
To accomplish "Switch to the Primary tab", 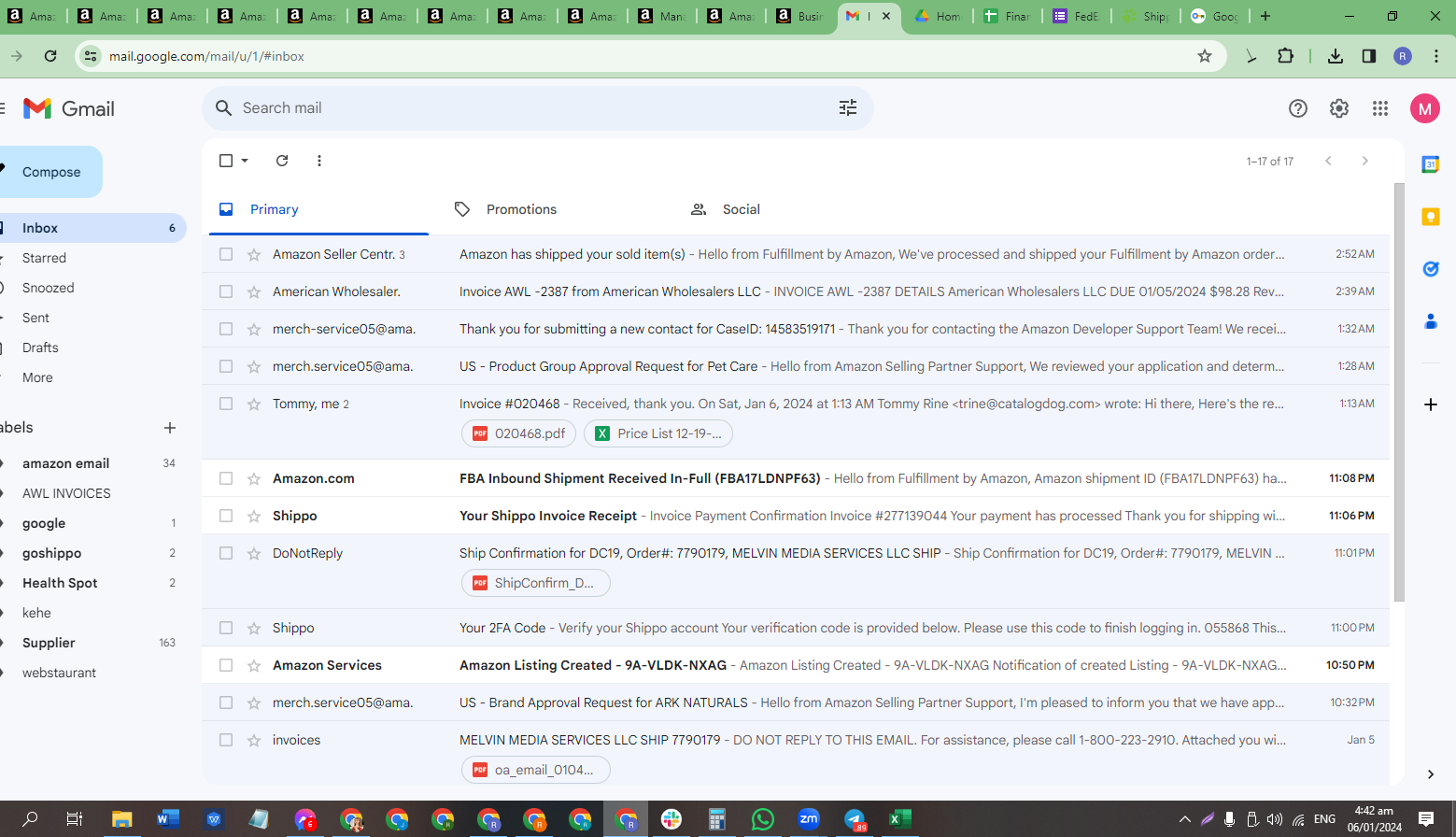I will 318,209.
